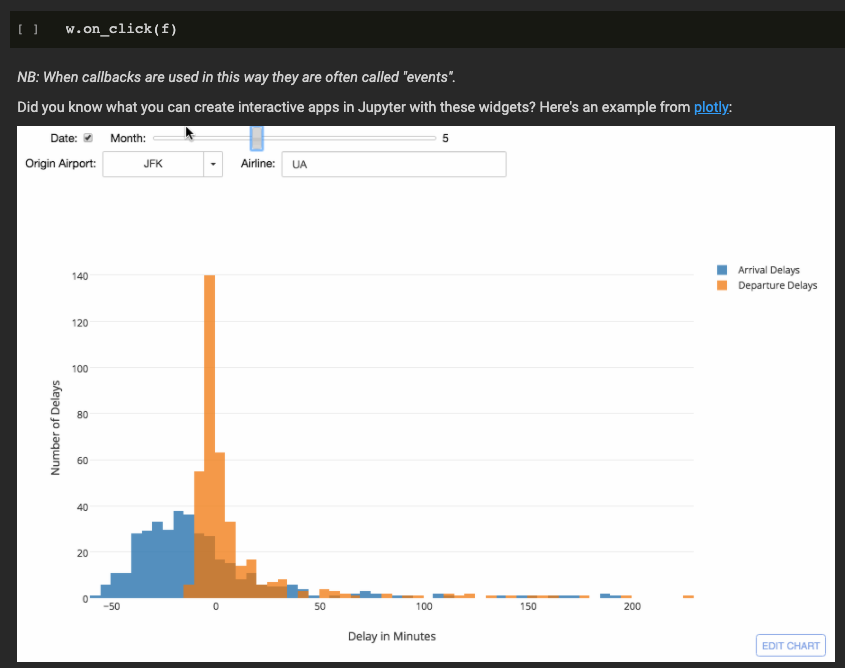Click the 200 tick label on x-axis
Image resolution: width=845 pixels, height=668 pixels.
click(x=631, y=607)
